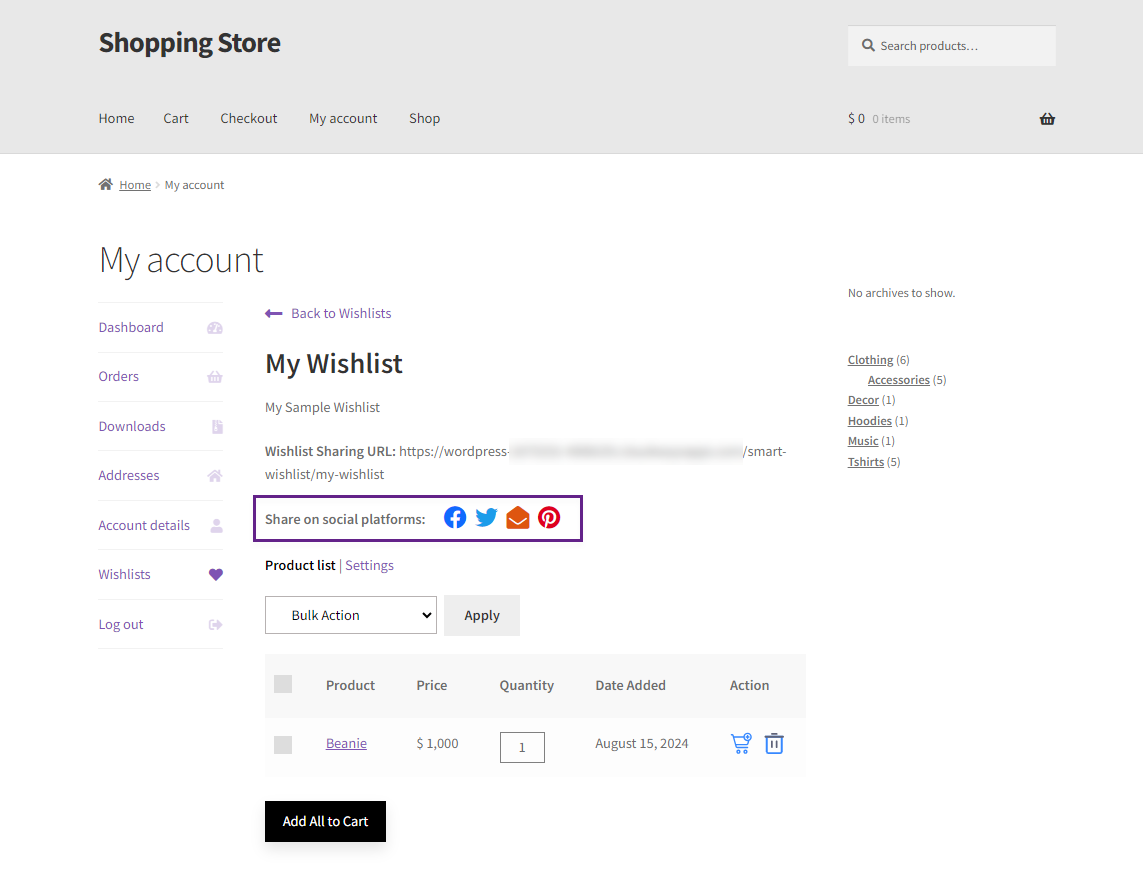Click the Dashboard gauge icon

(x=215, y=328)
